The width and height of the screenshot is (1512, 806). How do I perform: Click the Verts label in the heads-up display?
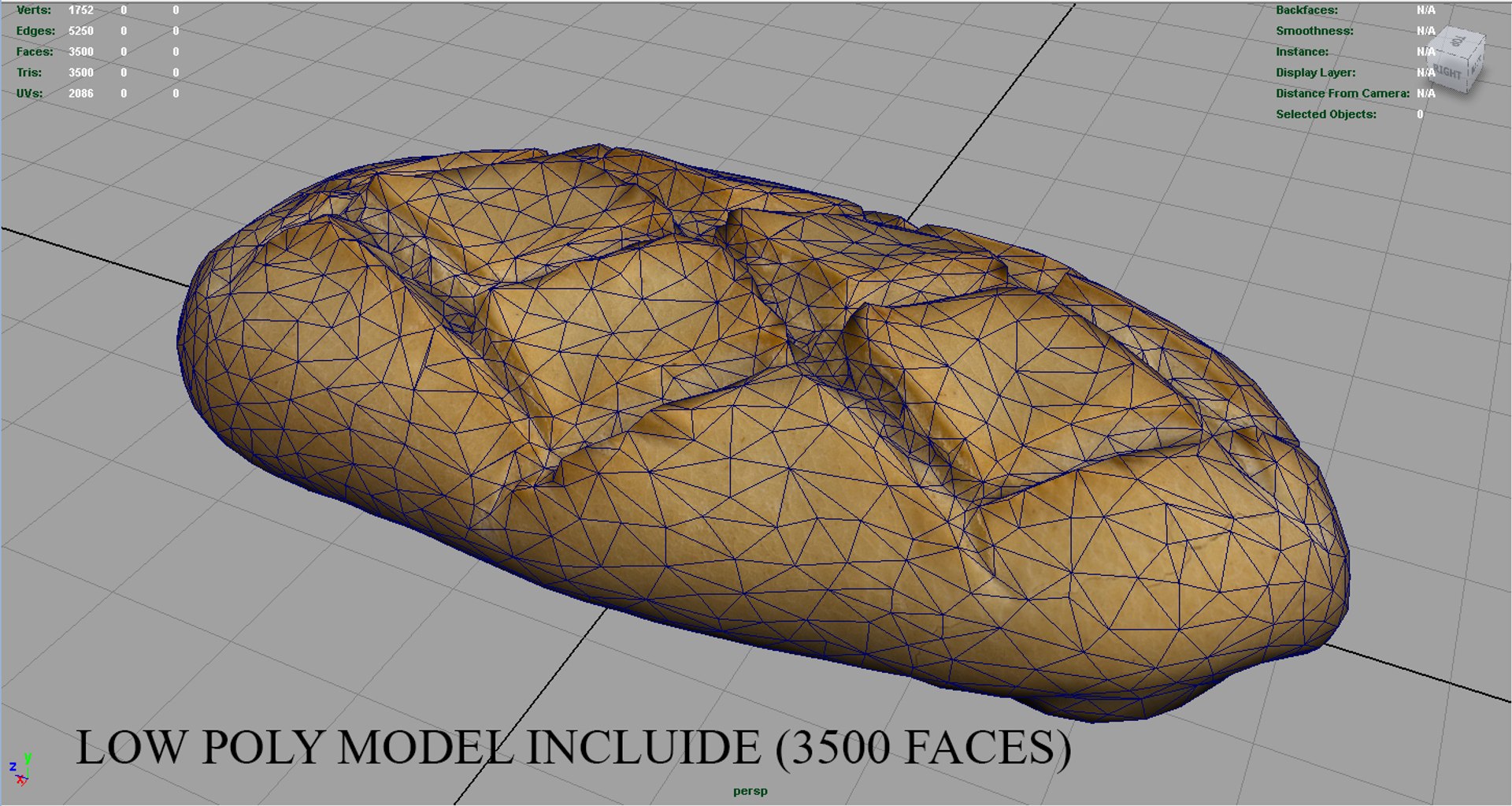click(x=34, y=10)
